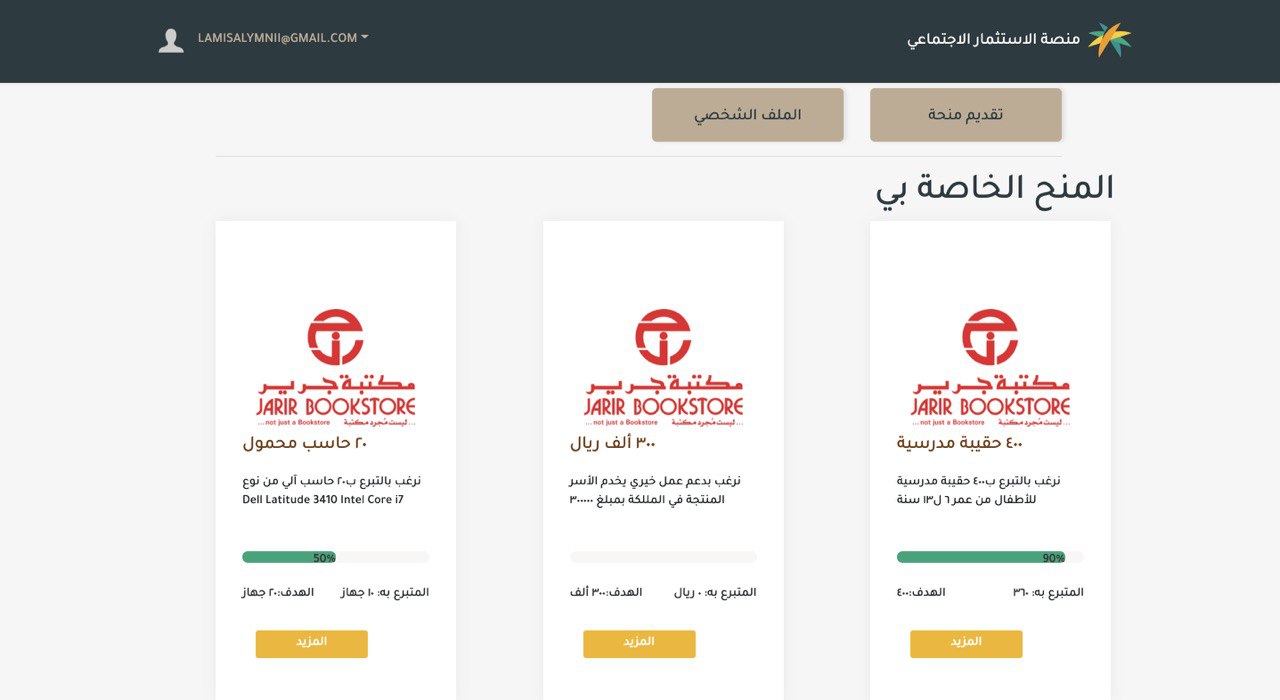Click the ٢٠ حاسب محمول card title
Image resolution: width=1280 pixels, height=700 pixels.
(305, 443)
